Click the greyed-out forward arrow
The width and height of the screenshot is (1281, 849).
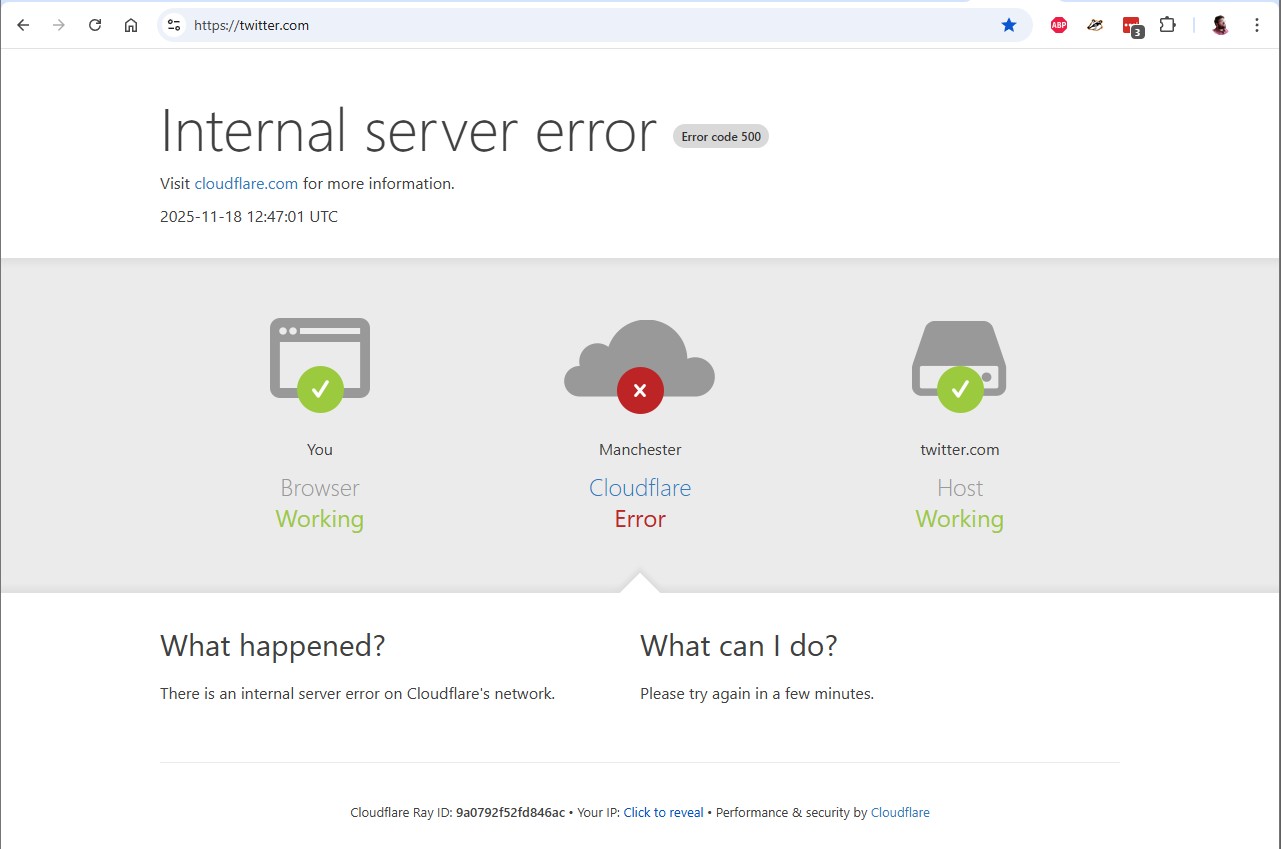point(58,25)
